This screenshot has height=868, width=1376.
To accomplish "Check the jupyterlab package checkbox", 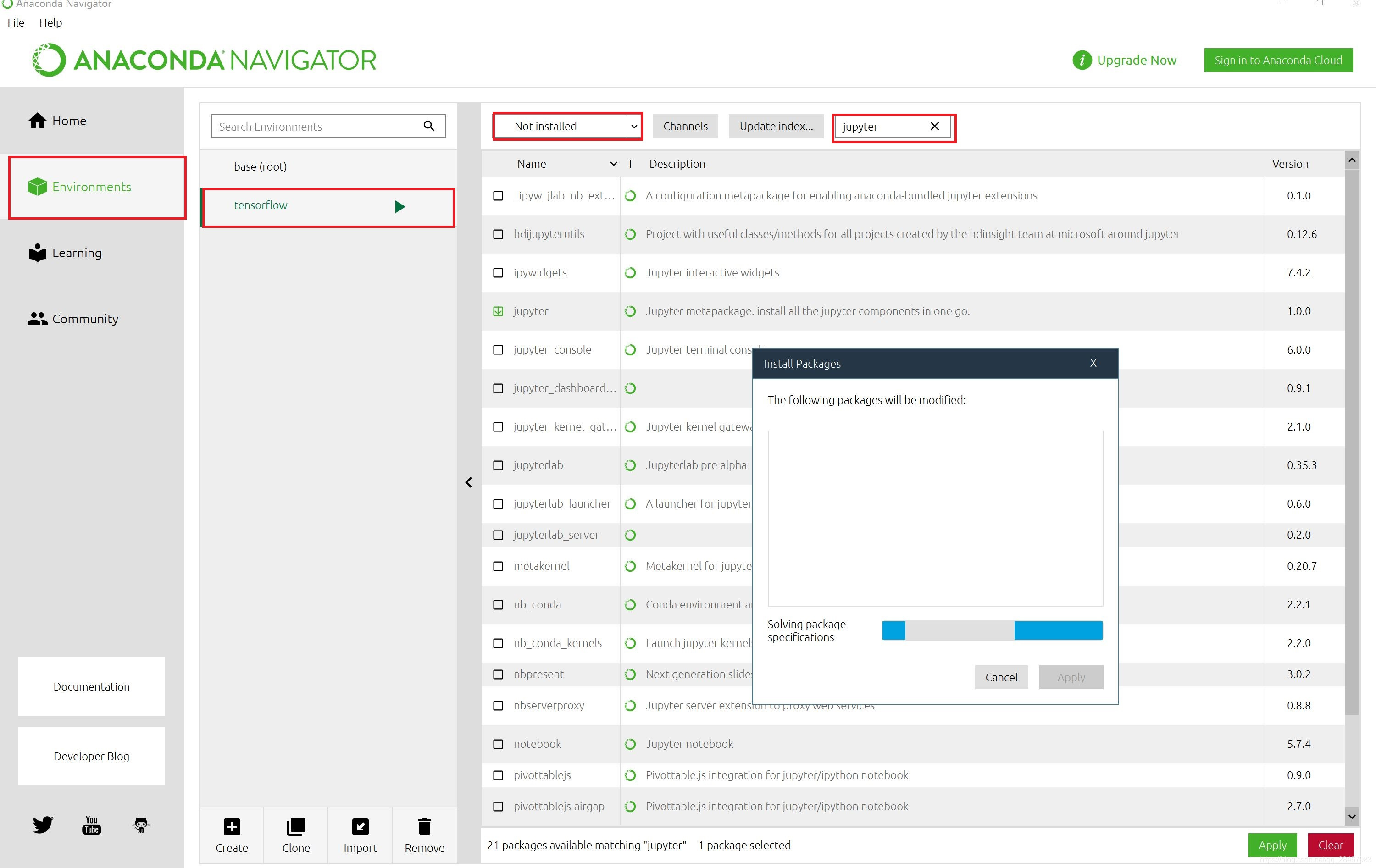I will point(498,465).
